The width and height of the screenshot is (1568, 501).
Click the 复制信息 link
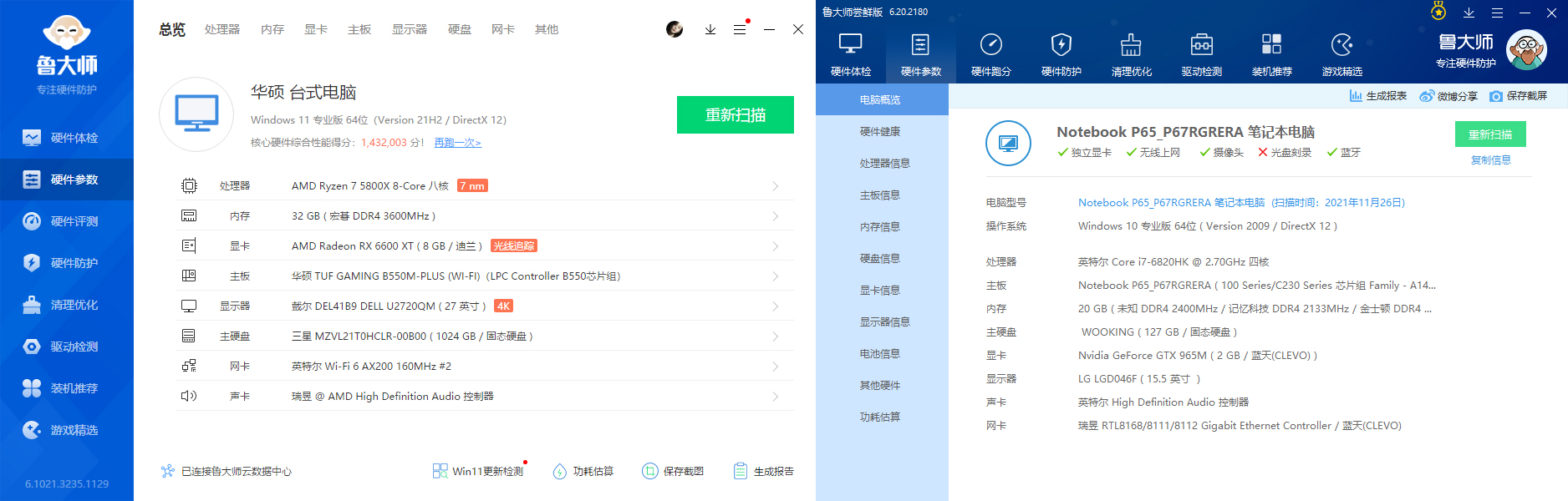tap(1490, 160)
